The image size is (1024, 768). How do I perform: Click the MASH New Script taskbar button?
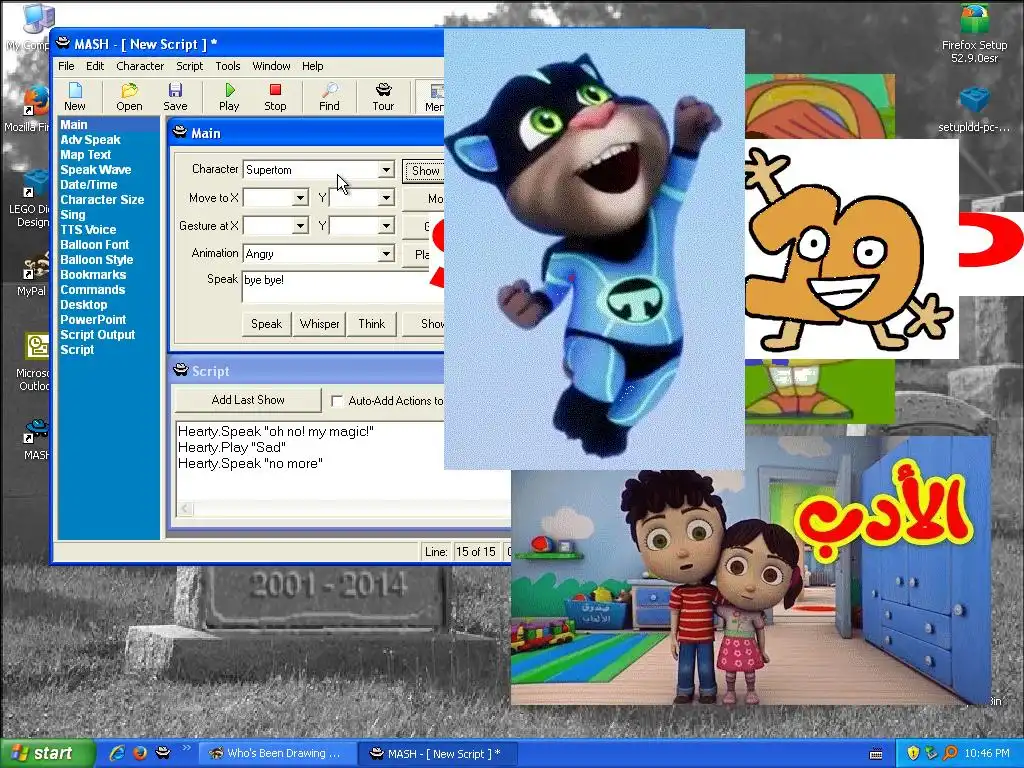[438, 754]
